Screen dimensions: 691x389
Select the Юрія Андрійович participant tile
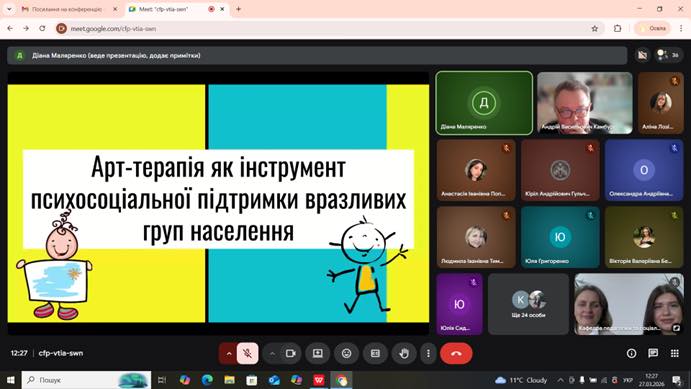[560, 170]
